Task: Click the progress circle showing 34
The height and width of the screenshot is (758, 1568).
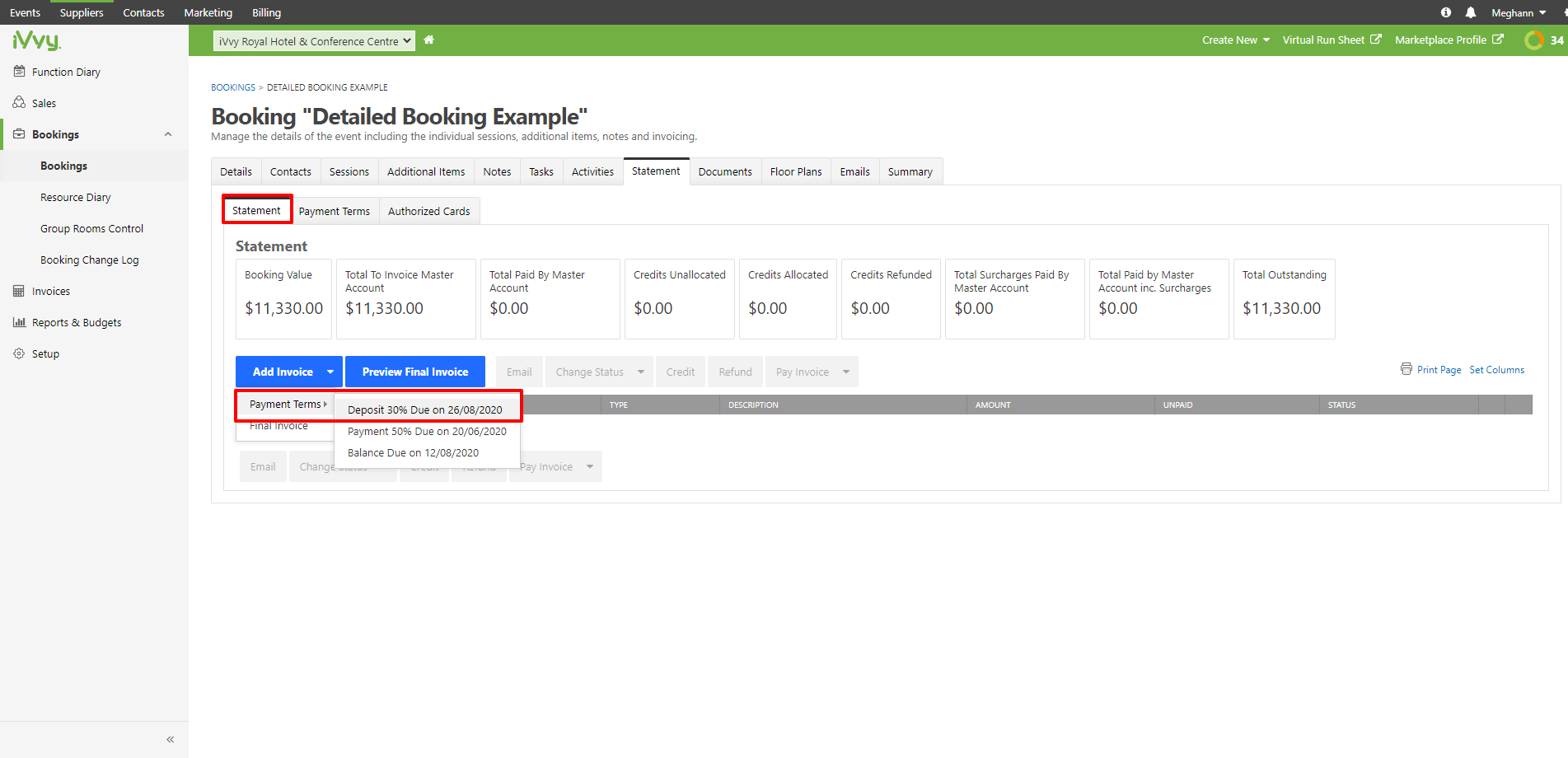Action: (1534, 40)
